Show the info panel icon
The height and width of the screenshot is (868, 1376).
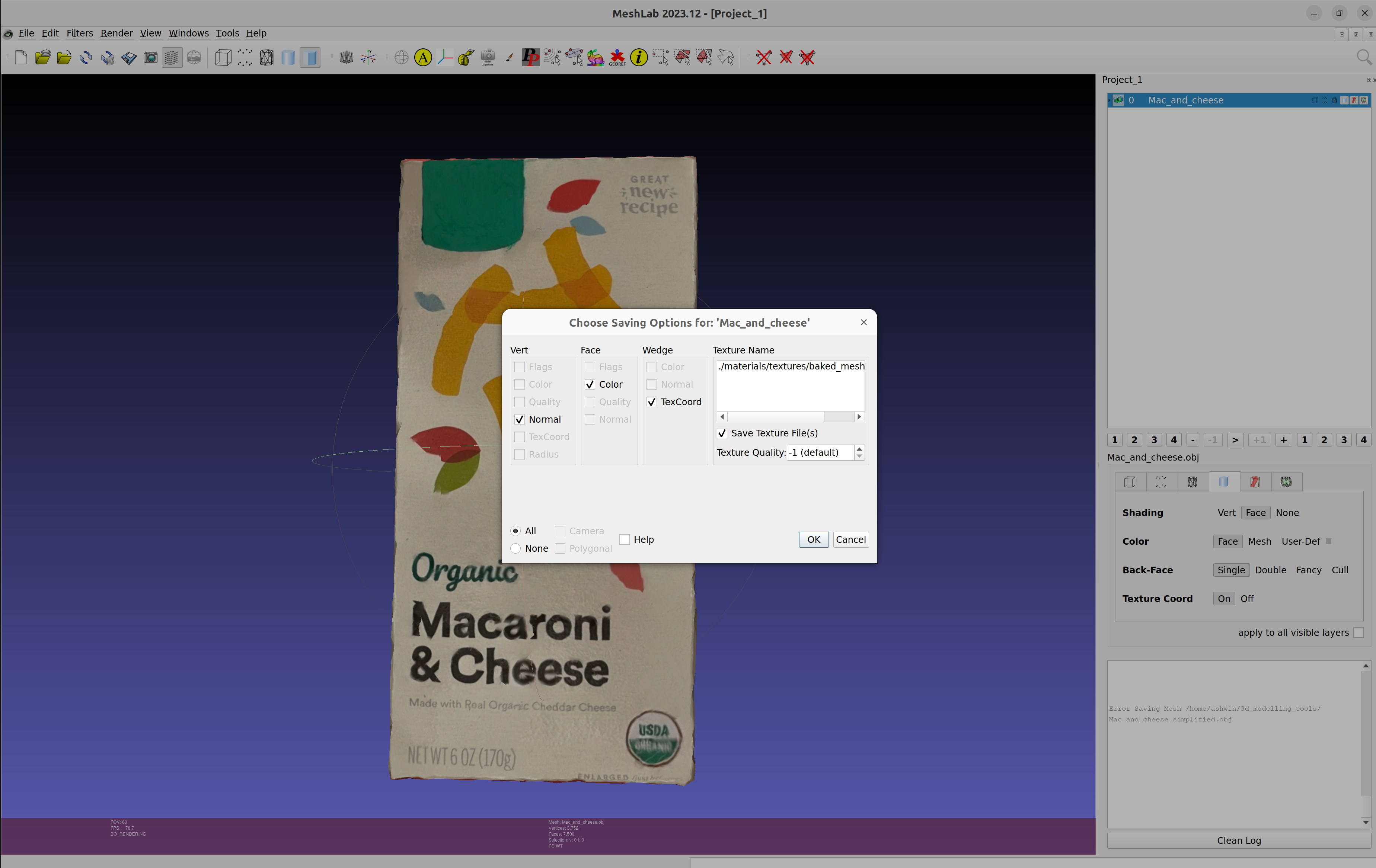(638, 57)
